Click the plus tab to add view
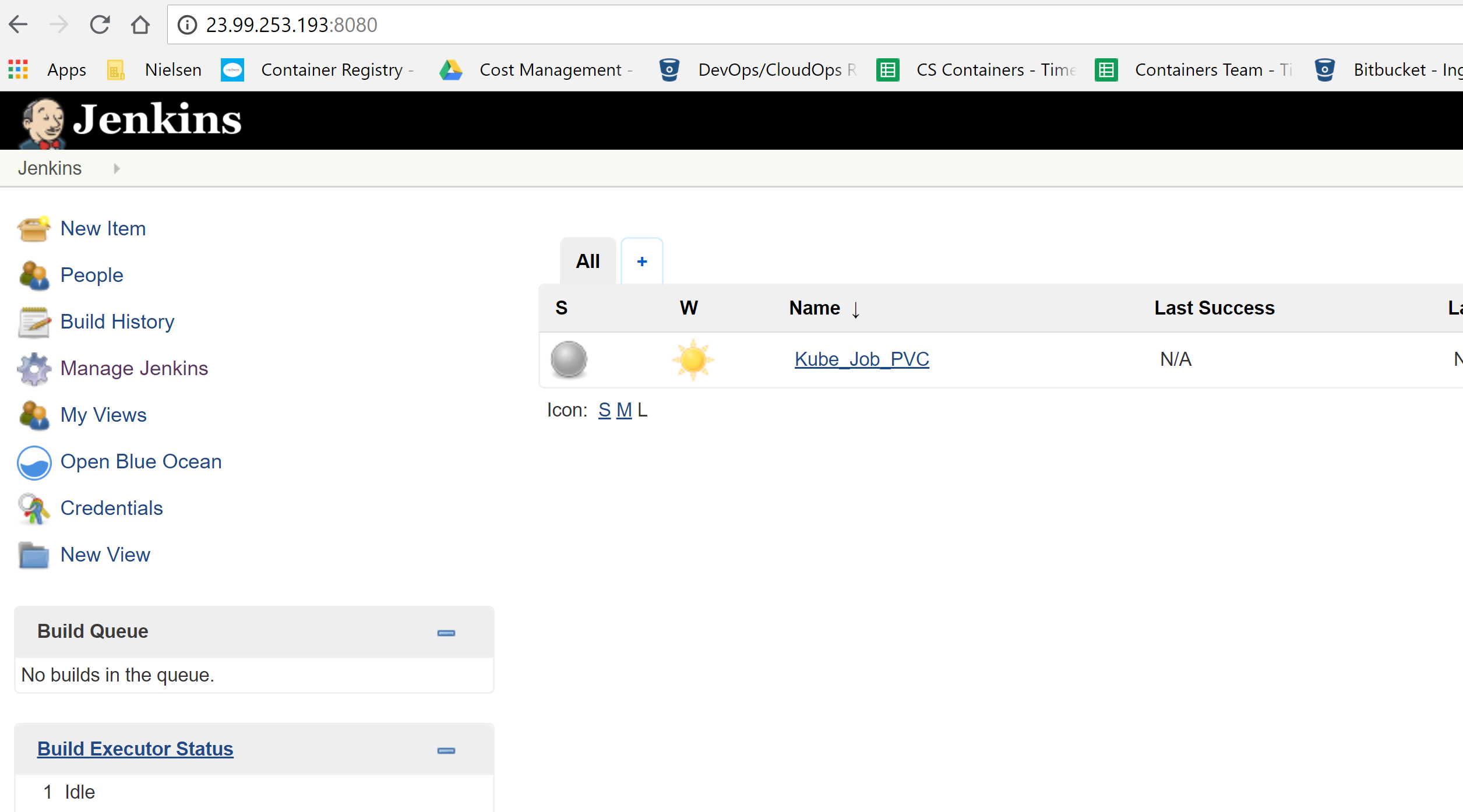The width and height of the screenshot is (1463, 812). tap(641, 262)
